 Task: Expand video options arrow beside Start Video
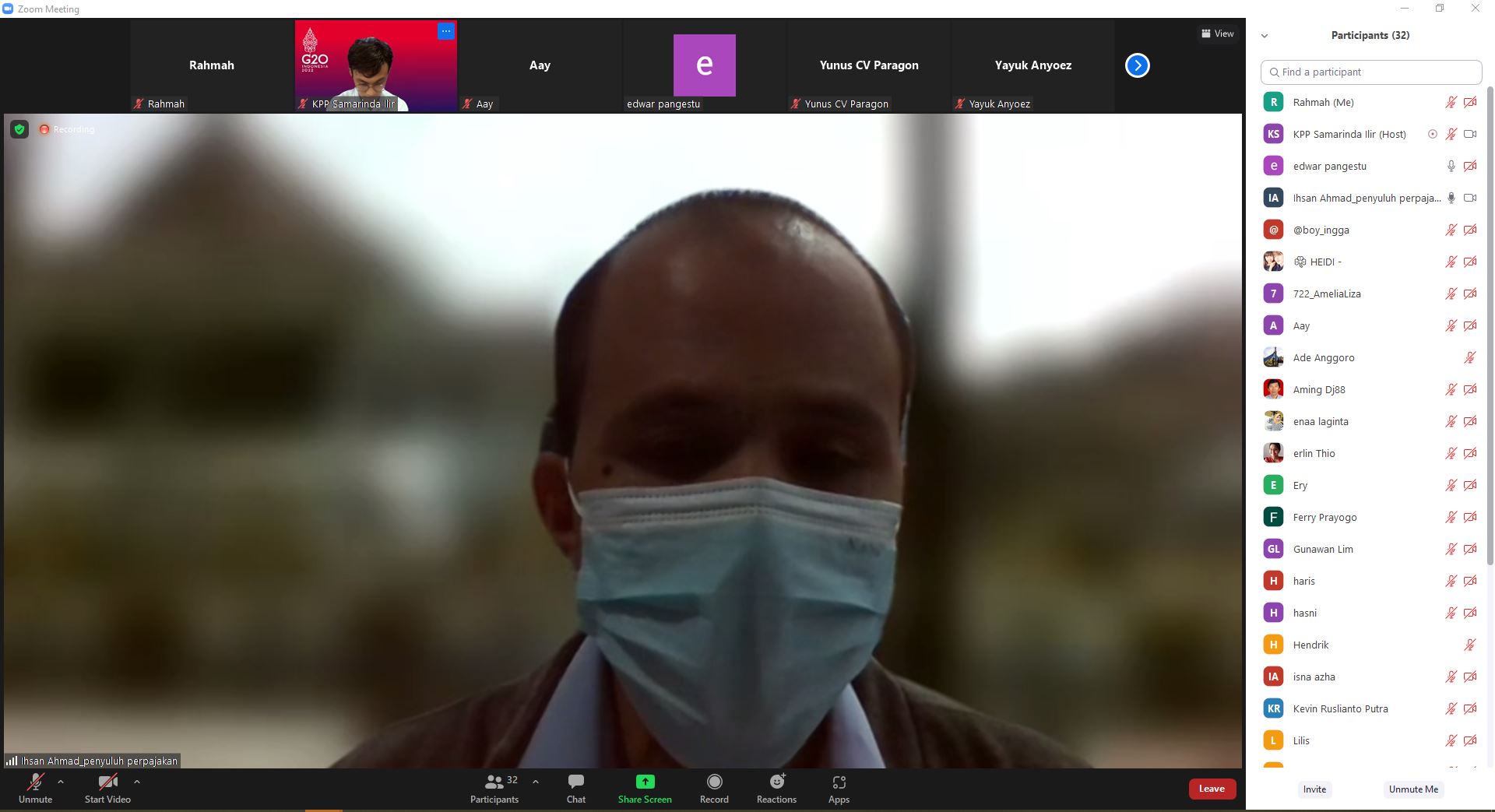[137, 782]
